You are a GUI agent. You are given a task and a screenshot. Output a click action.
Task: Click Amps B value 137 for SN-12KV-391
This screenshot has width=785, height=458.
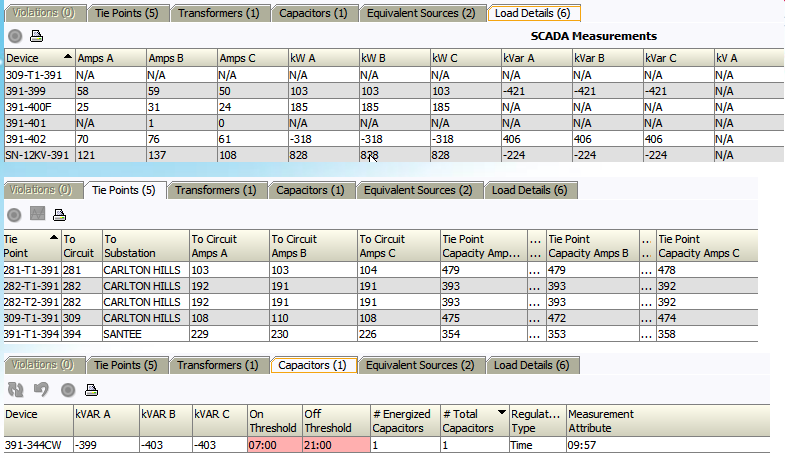(182, 155)
